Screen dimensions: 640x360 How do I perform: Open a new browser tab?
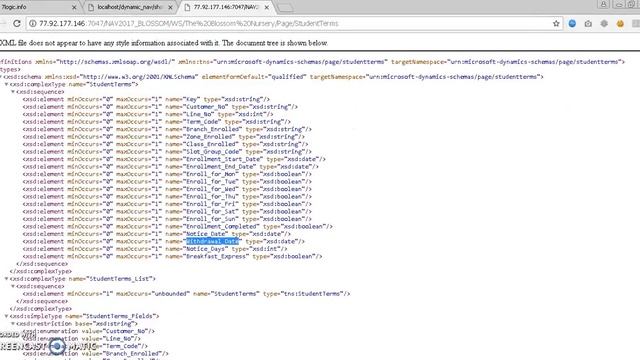[285, 8]
